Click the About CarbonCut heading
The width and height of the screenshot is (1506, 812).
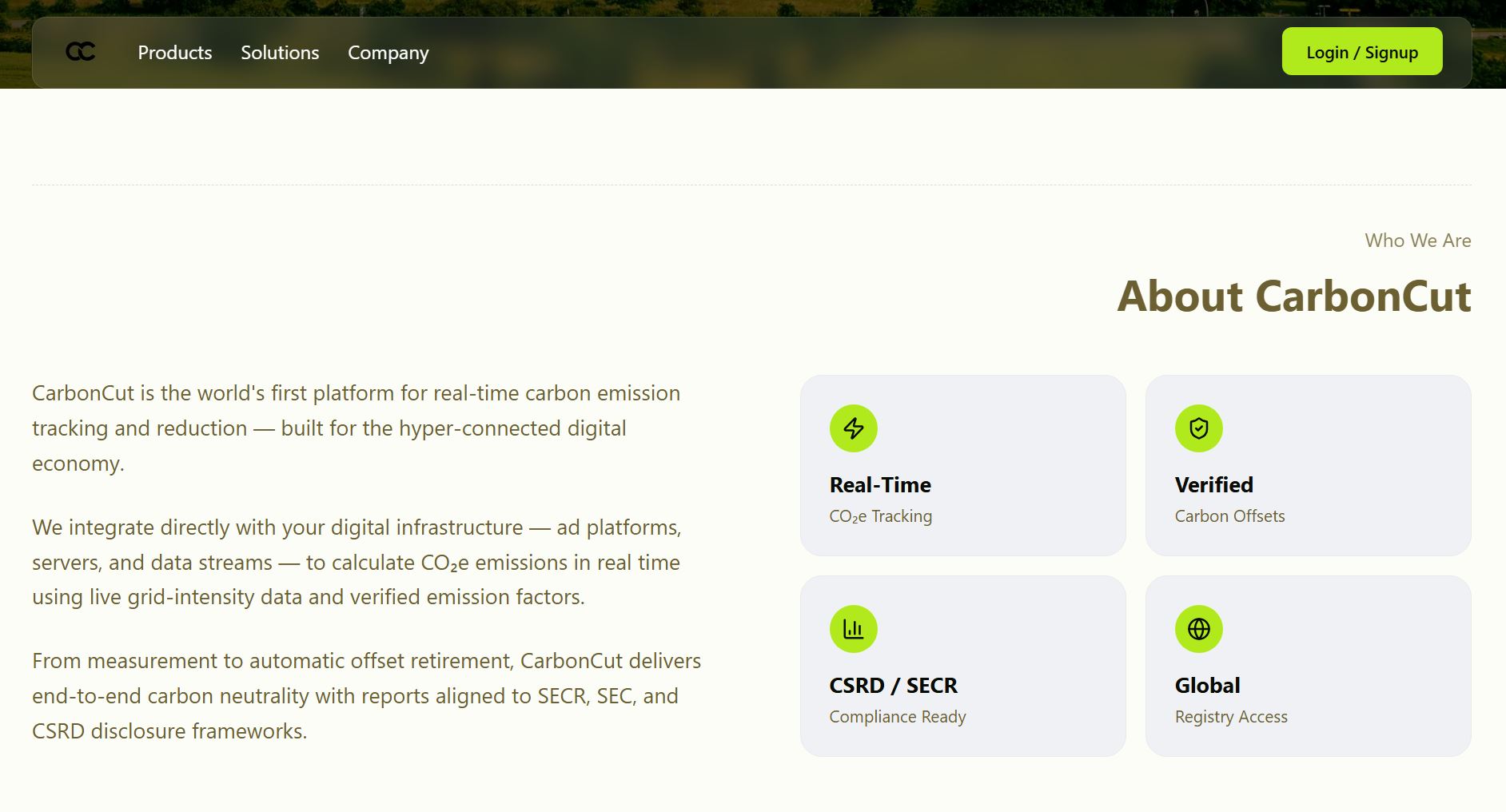pos(1294,297)
